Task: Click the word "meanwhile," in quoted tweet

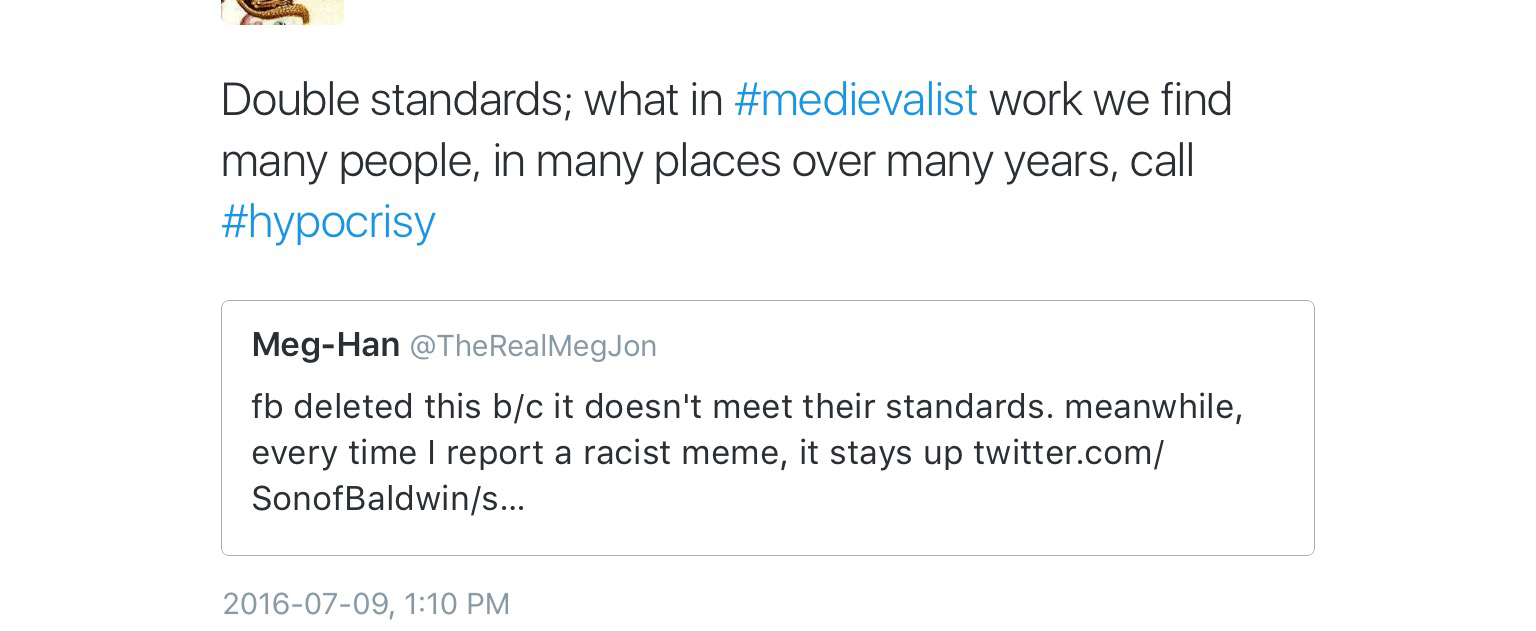Action: [1153, 407]
